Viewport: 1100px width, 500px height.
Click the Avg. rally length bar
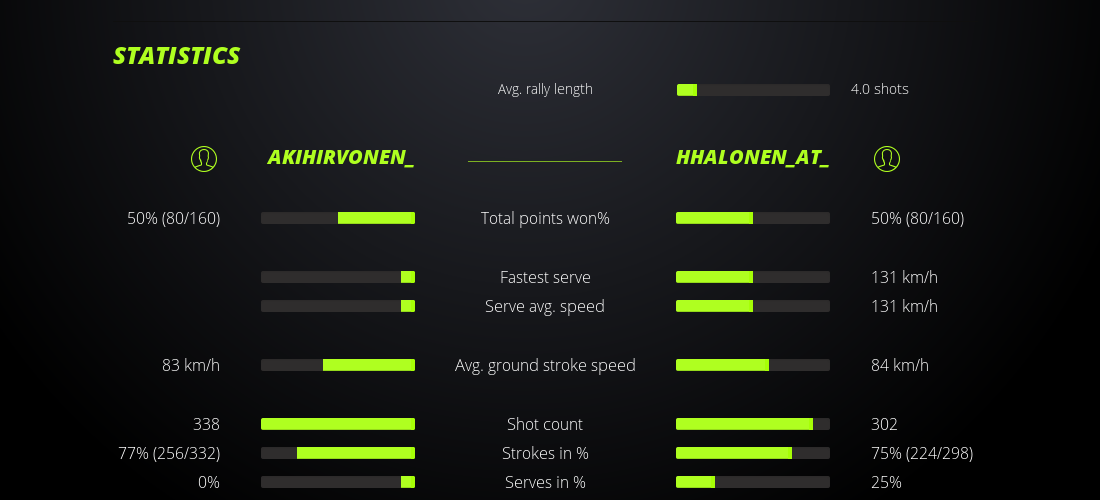click(x=753, y=90)
